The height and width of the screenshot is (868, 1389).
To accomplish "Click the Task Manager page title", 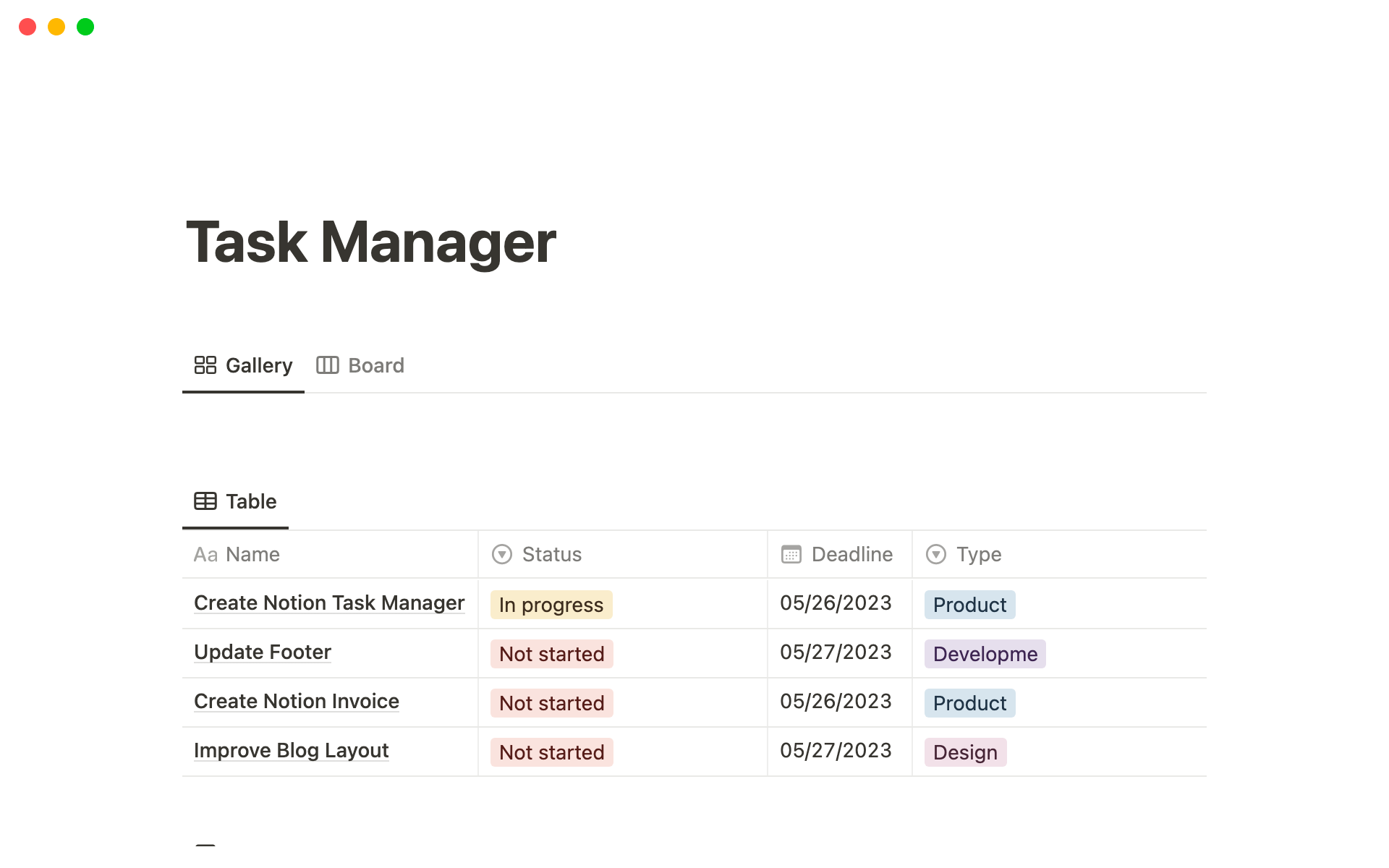I will (371, 242).
